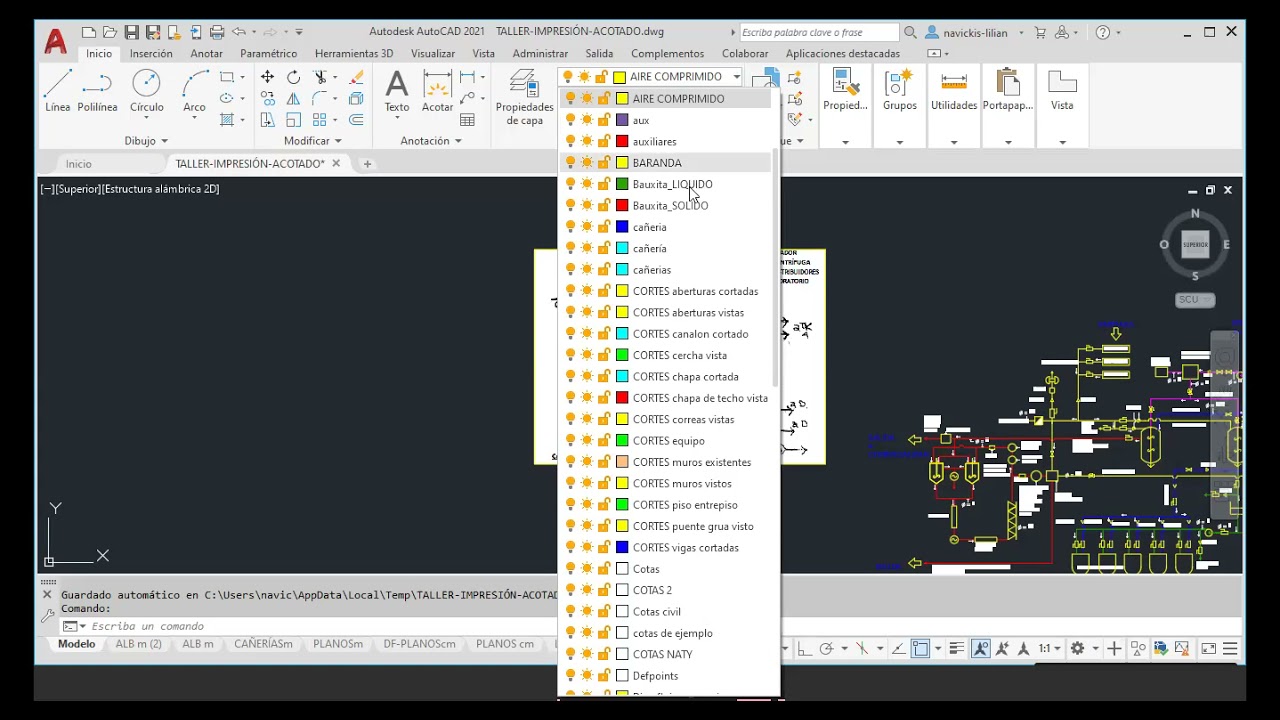The height and width of the screenshot is (720, 1280).
Task: Click the Copy icon in Modificar panel
Action: point(267,98)
